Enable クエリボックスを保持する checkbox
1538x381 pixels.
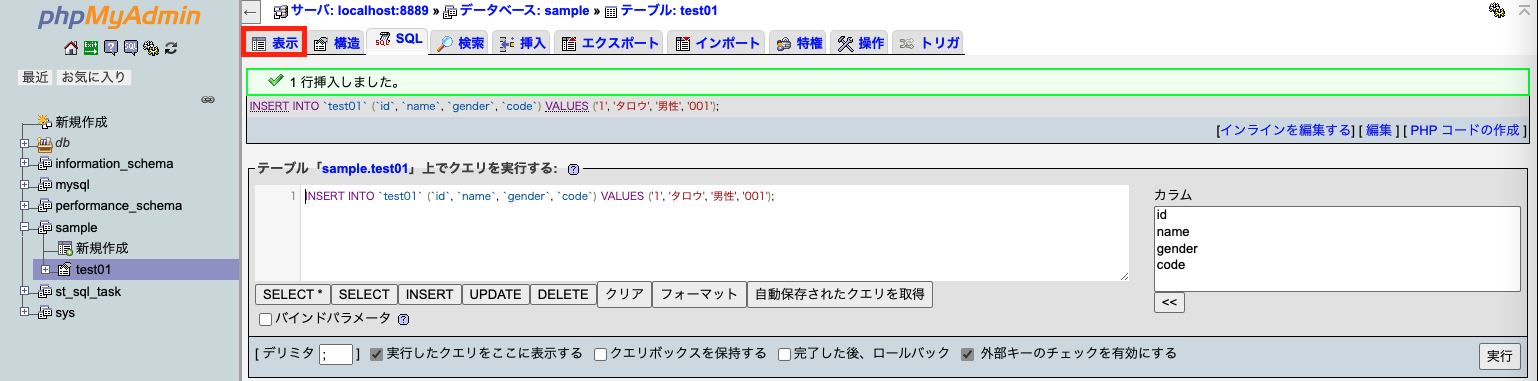click(x=601, y=354)
